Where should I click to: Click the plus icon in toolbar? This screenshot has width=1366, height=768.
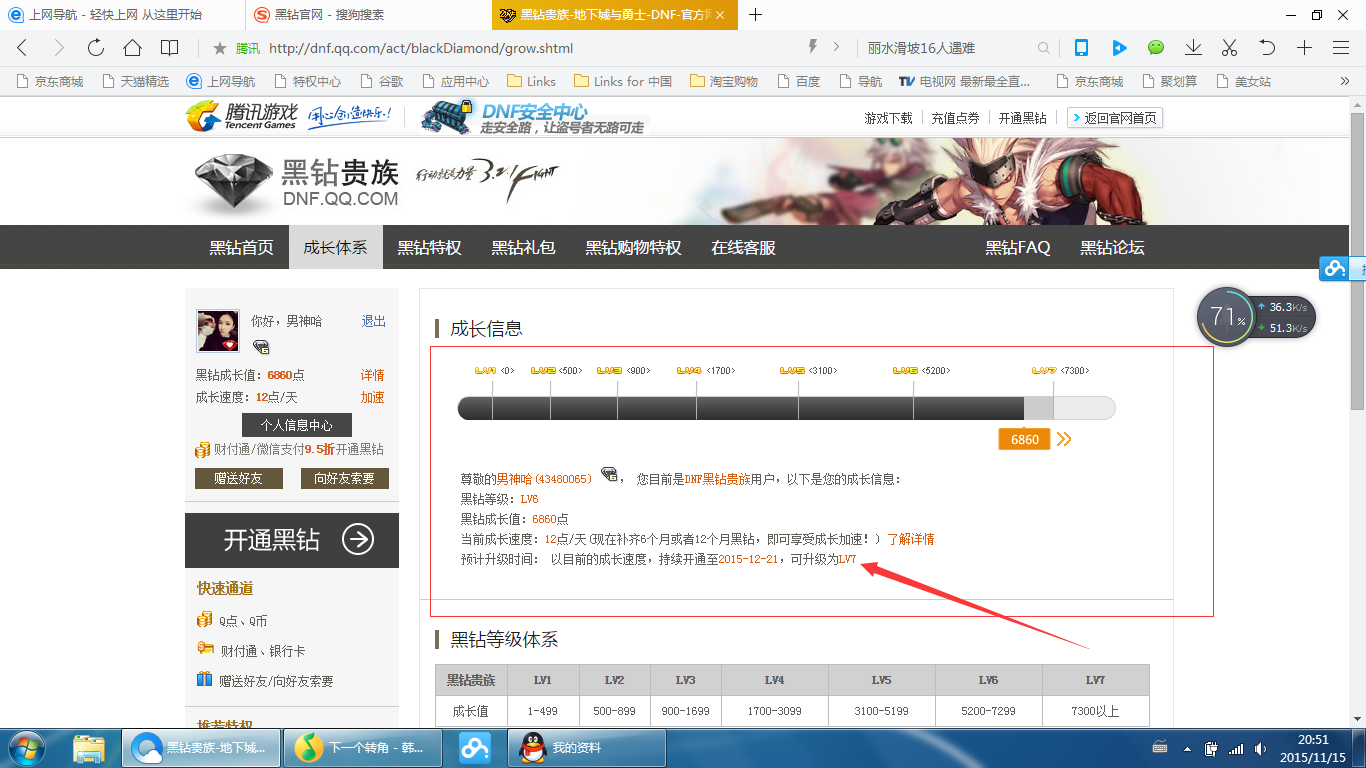tap(1304, 47)
